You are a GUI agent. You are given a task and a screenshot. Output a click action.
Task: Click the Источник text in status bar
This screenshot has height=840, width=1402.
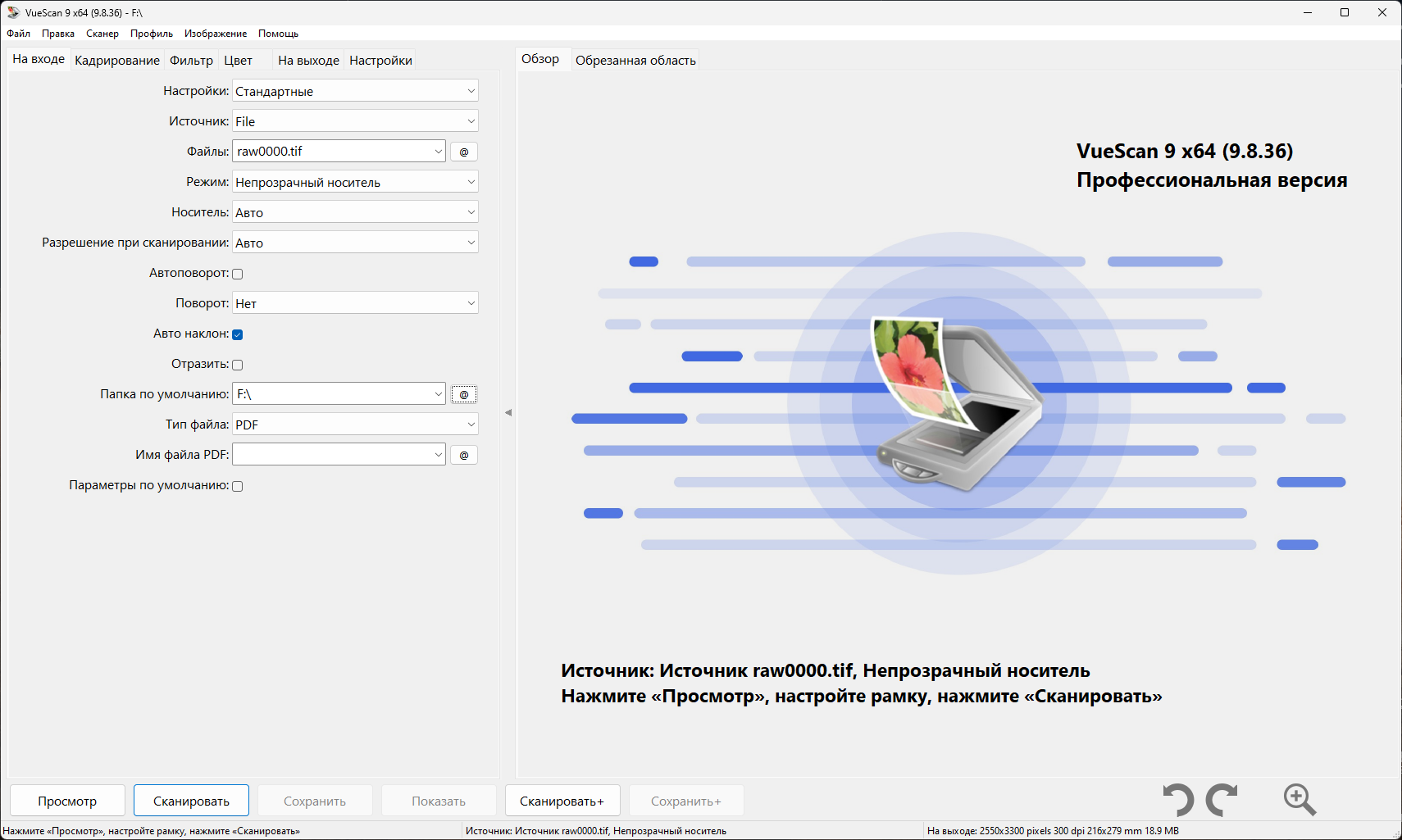596,831
